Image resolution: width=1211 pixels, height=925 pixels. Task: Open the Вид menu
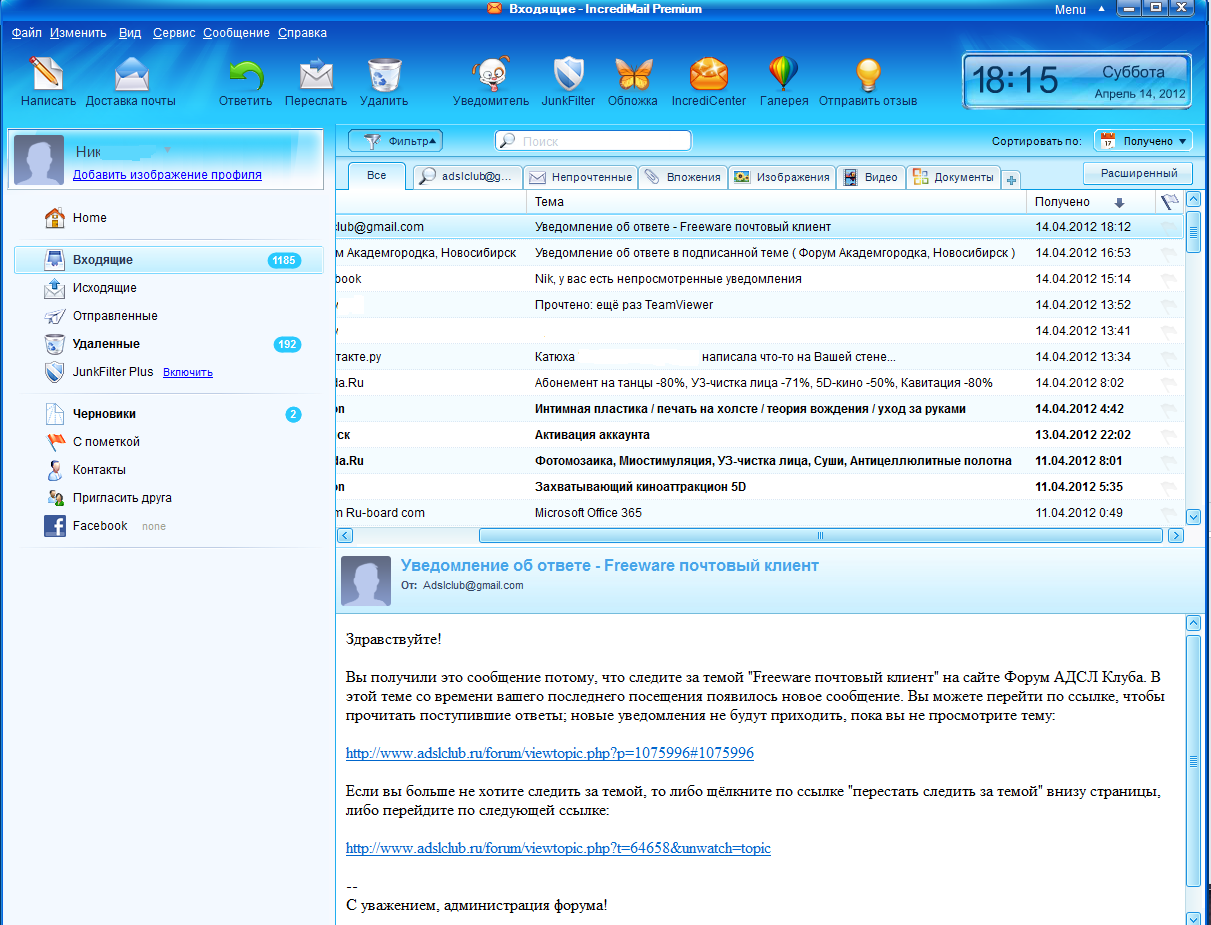pos(130,33)
